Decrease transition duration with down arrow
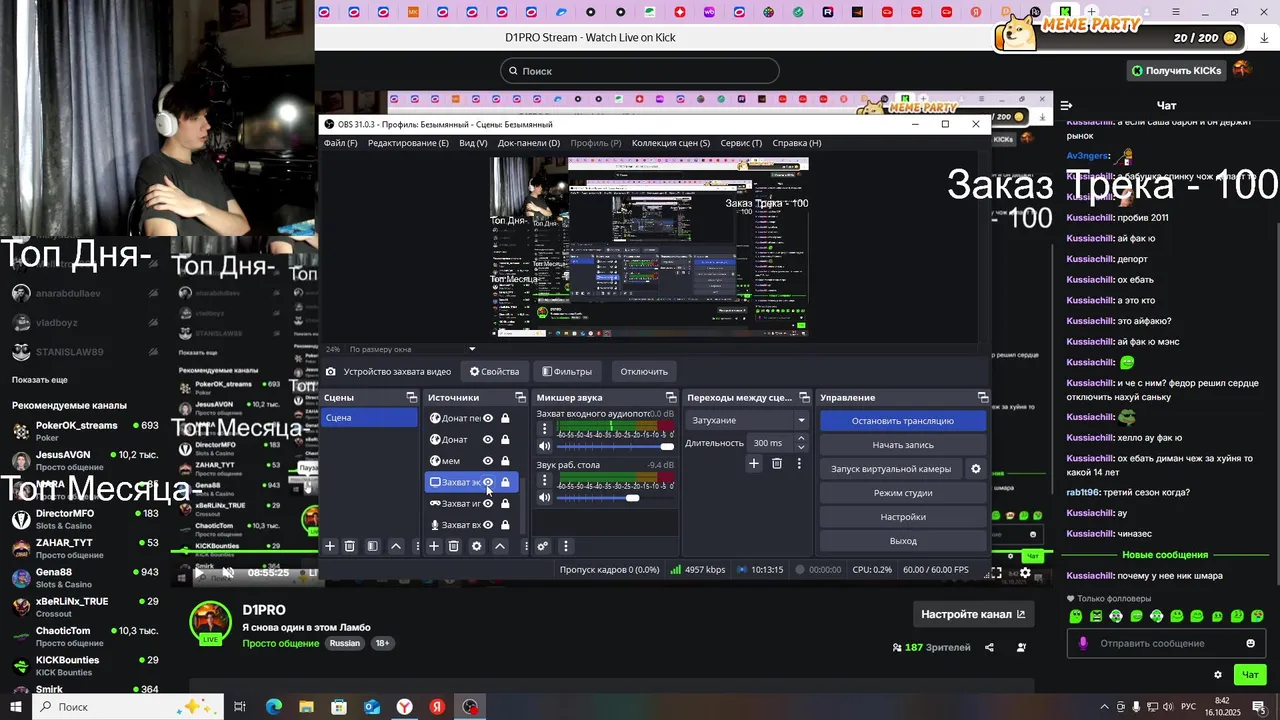 800,447
